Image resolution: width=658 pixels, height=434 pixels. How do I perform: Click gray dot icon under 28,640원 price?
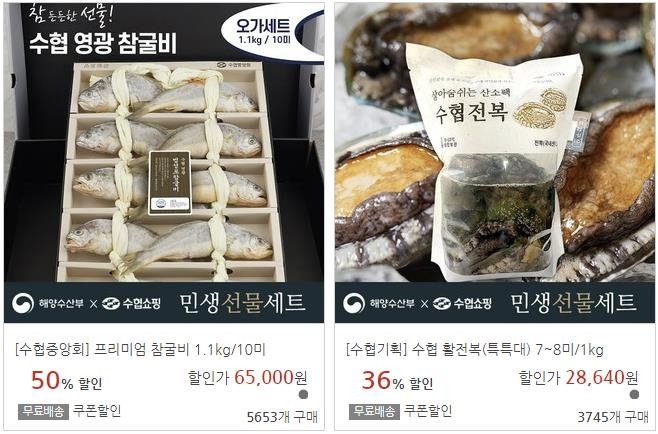point(634,395)
